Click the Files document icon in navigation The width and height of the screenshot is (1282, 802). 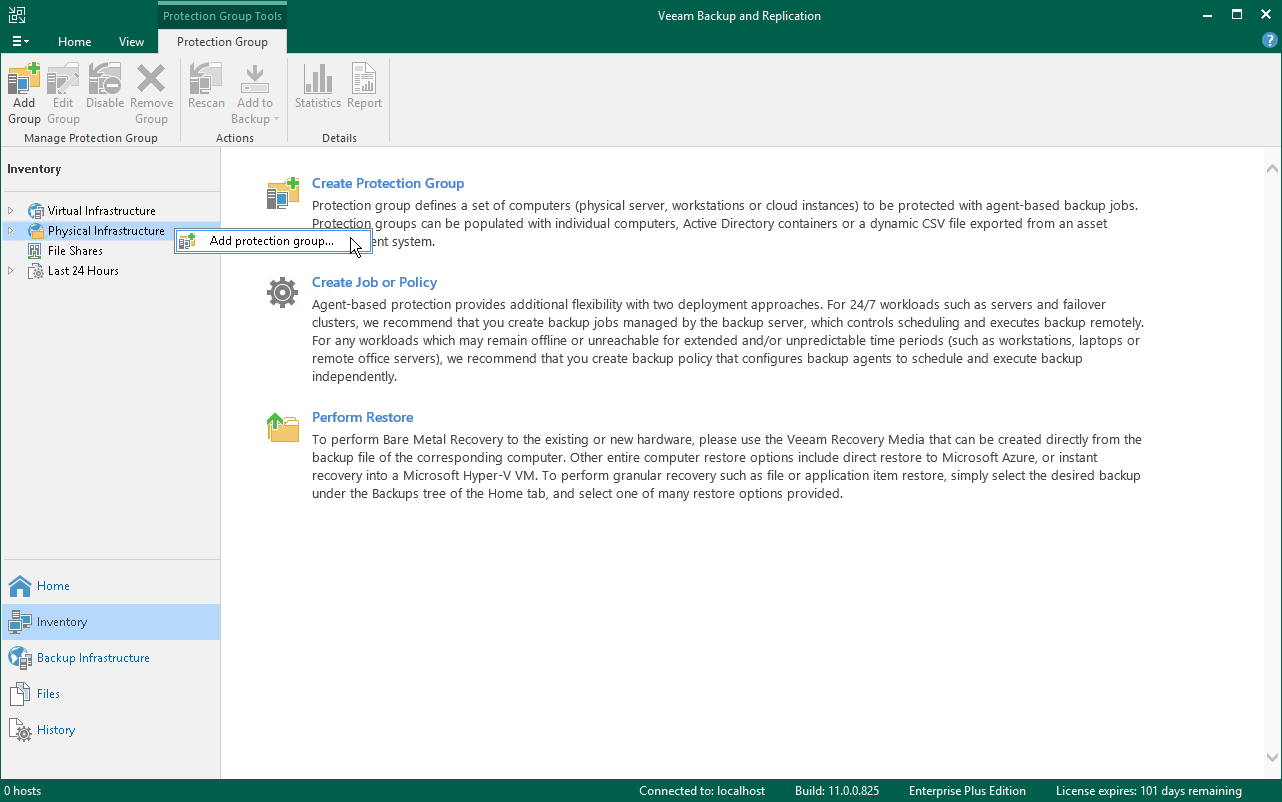click(x=20, y=694)
